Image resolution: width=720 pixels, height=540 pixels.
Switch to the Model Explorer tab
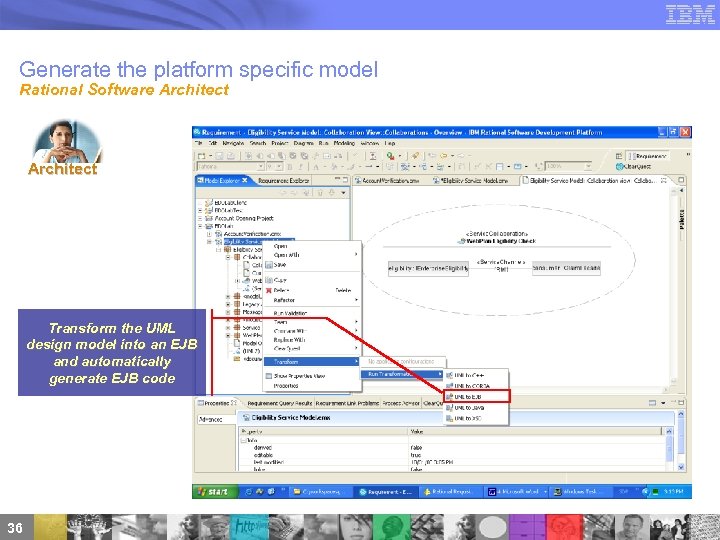click(x=222, y=180)
